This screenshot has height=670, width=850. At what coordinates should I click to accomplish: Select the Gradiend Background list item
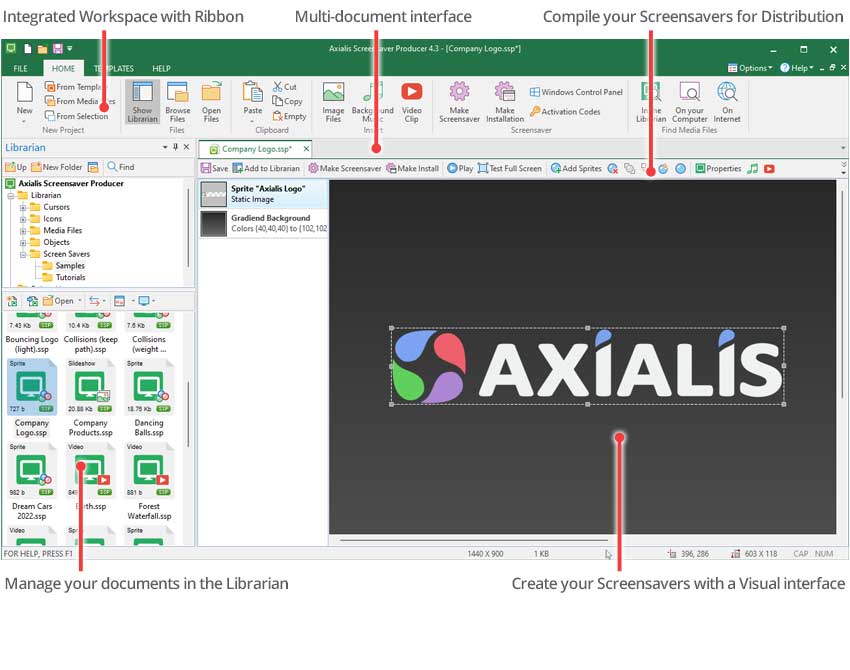coord(264,223)
